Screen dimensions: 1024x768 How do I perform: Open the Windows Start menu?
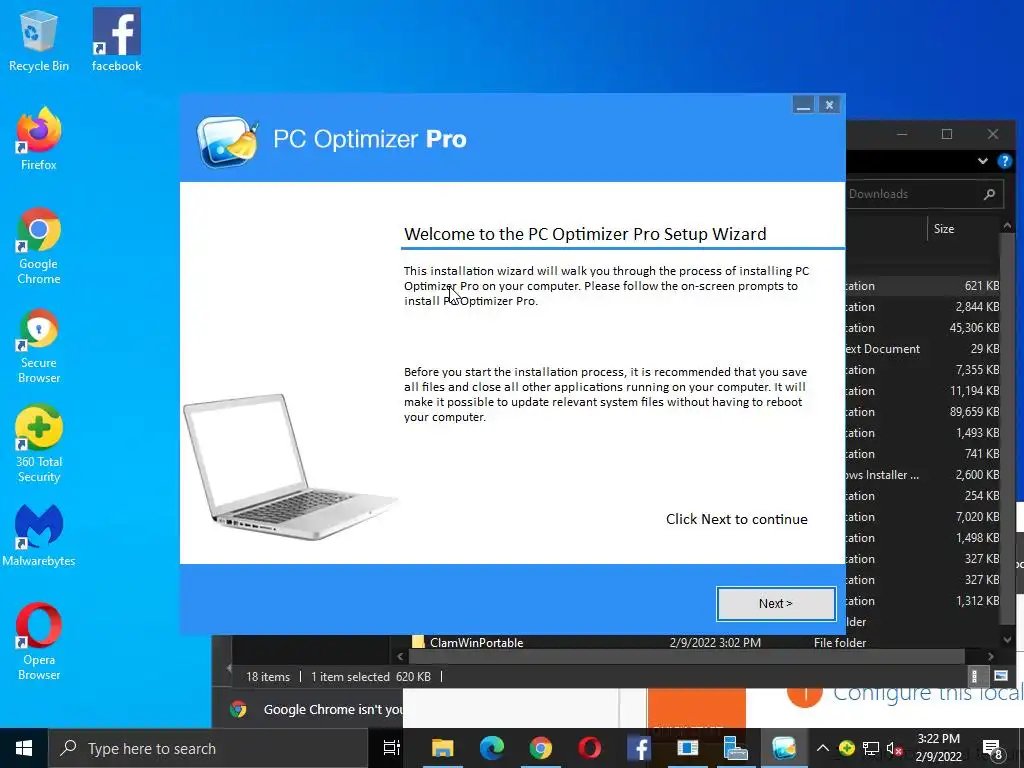pos(24,748)
